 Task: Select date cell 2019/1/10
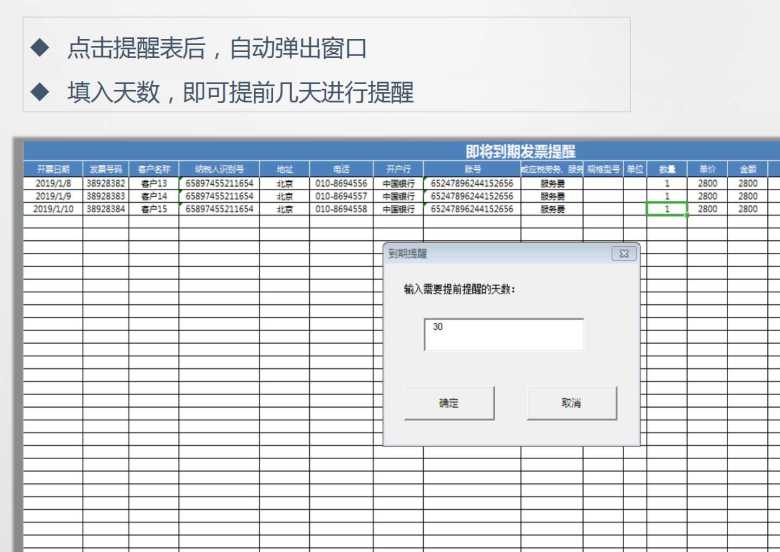pyautogui.click(x=53, y=209)
